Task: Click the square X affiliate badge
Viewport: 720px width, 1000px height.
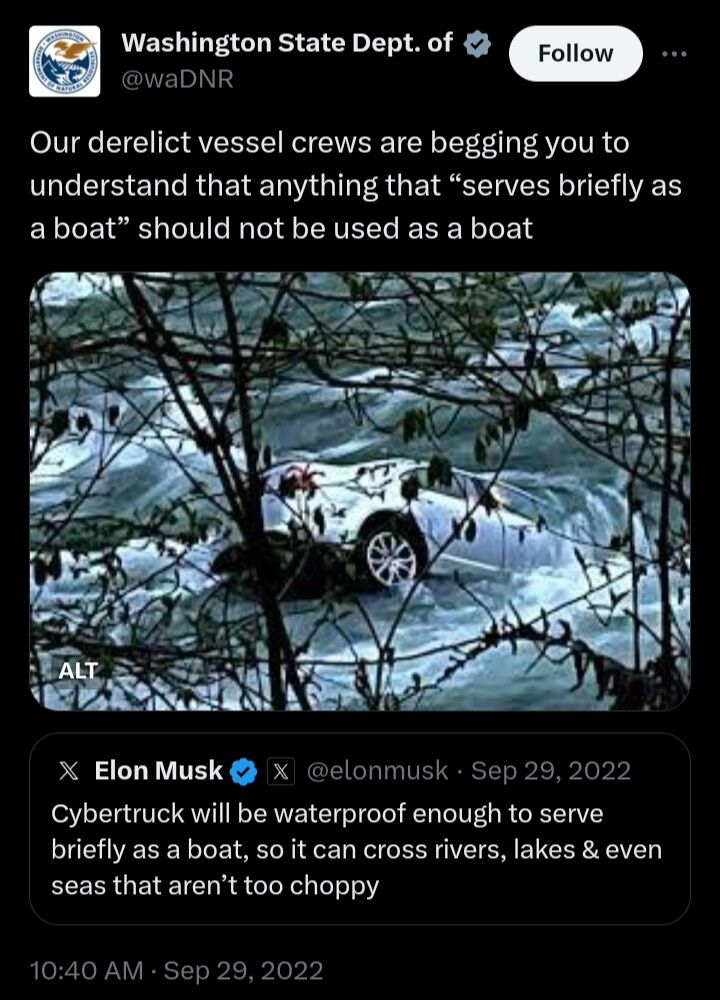Action: click(x=281, y=772)
